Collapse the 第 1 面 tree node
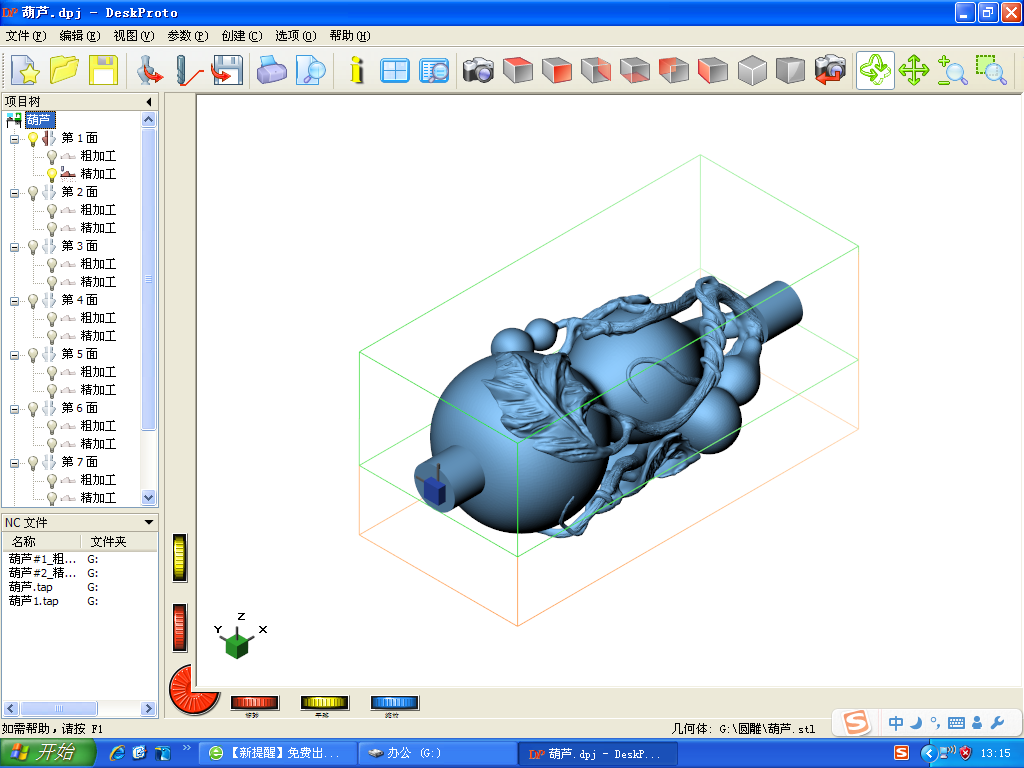1024x768 pixels. click(x=14, y=139)
